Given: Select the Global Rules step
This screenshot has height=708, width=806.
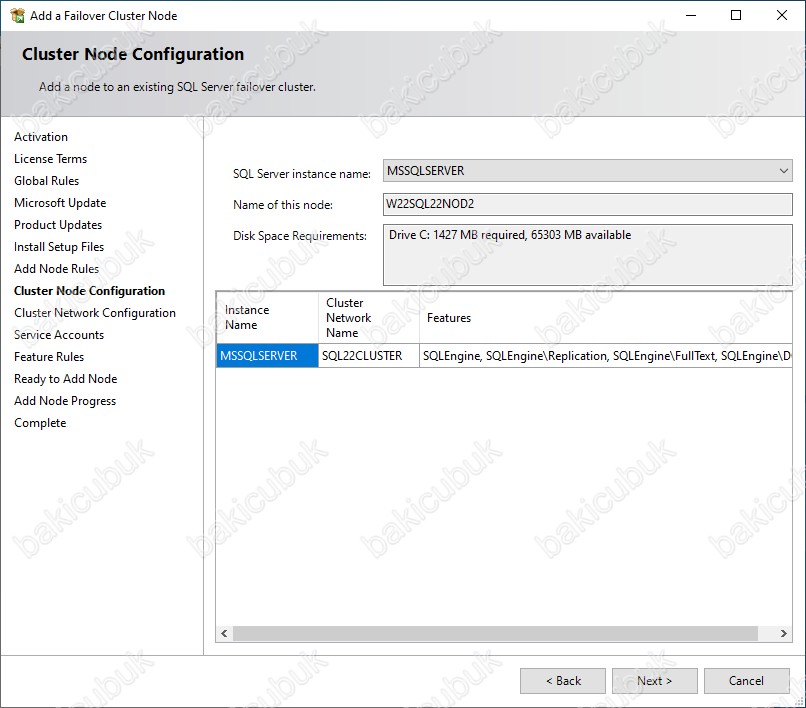Looking at the screenshot, I should pos(47,181).
